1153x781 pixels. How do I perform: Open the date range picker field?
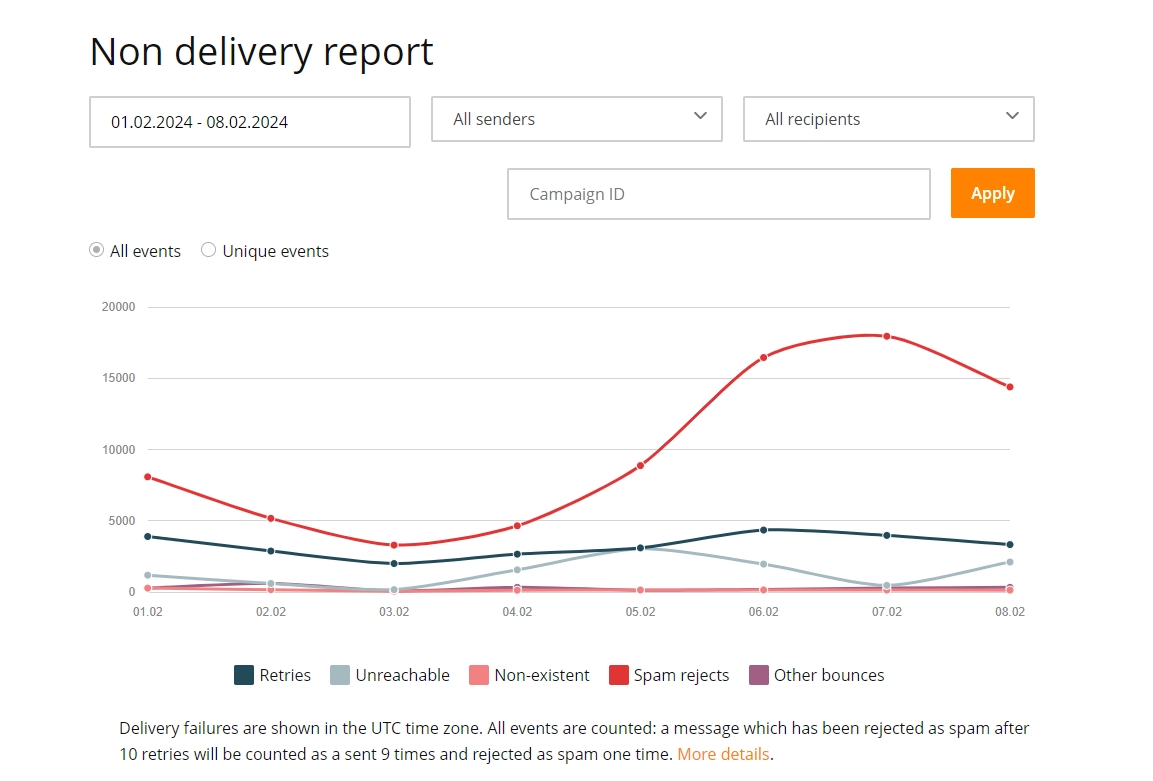(250, 122)
